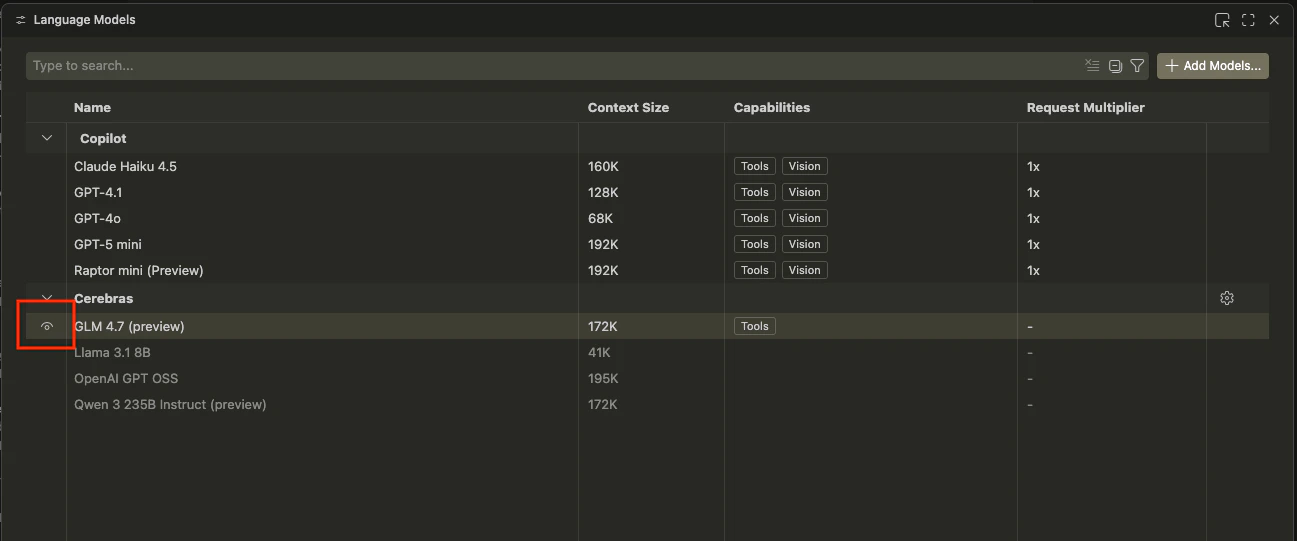Select the OpenAI GPT OSS model

coord(126,378)
